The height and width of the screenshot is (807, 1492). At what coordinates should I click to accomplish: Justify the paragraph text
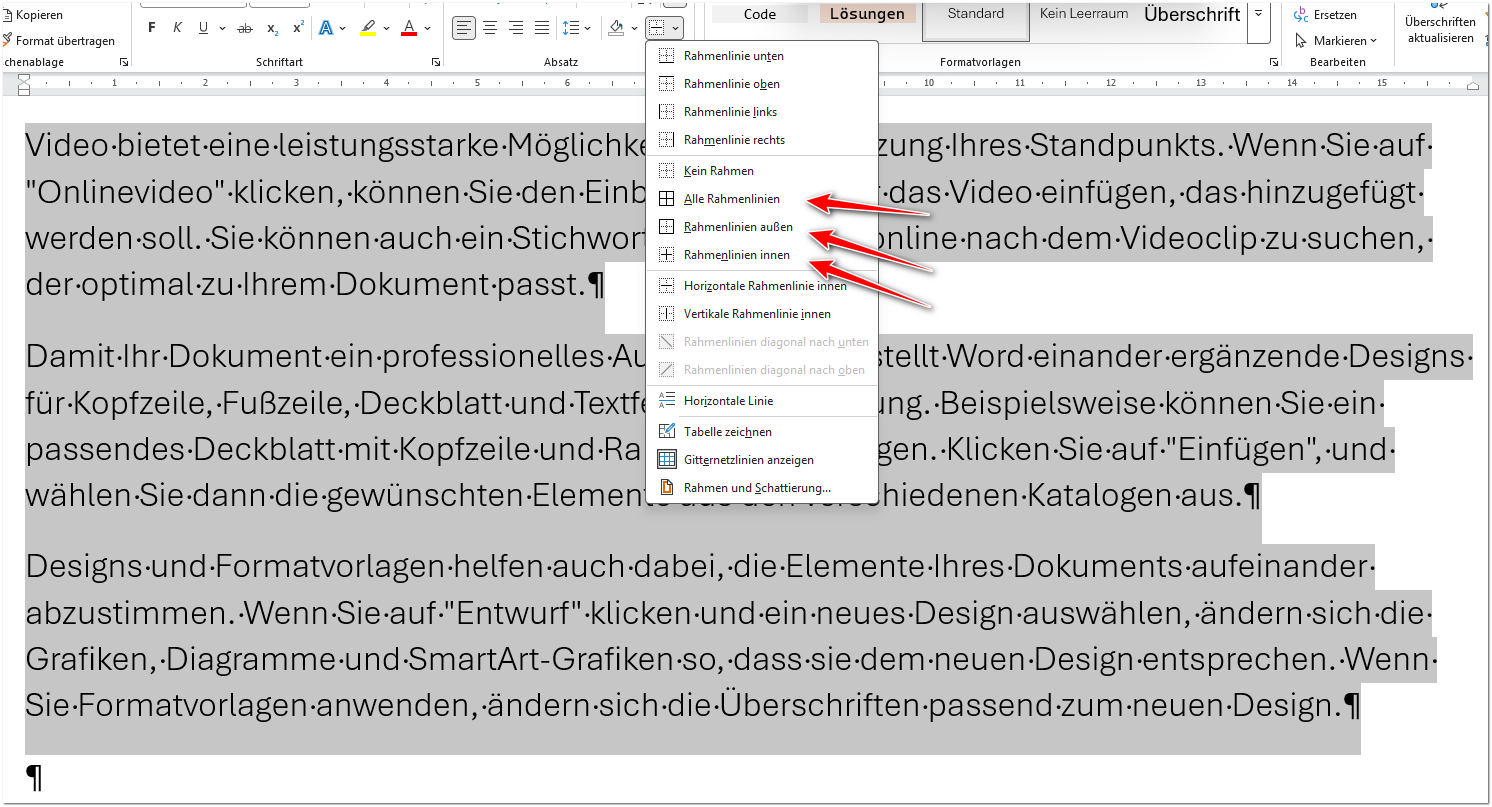coord(542,28)
